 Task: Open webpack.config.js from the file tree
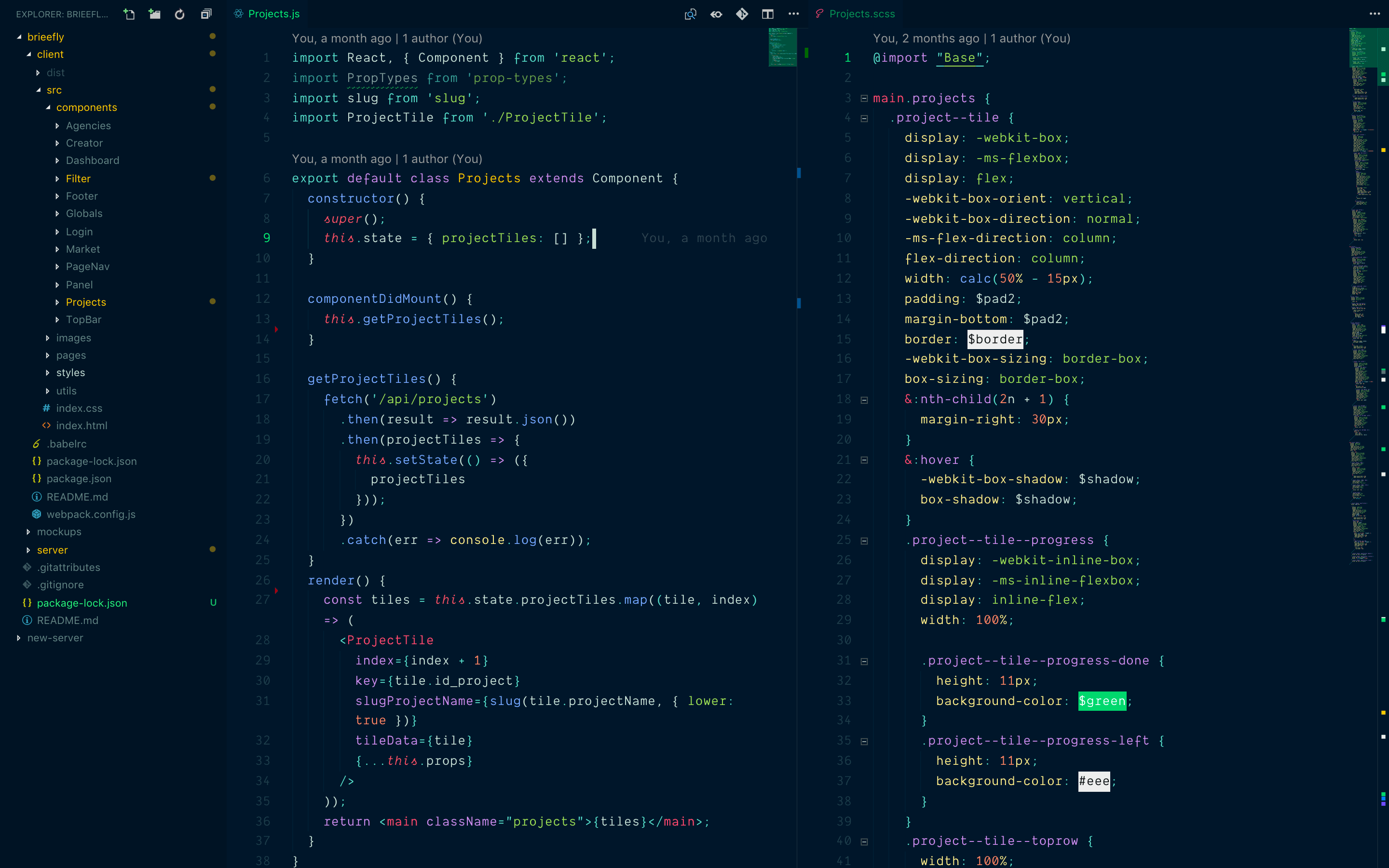click(91, 514)
